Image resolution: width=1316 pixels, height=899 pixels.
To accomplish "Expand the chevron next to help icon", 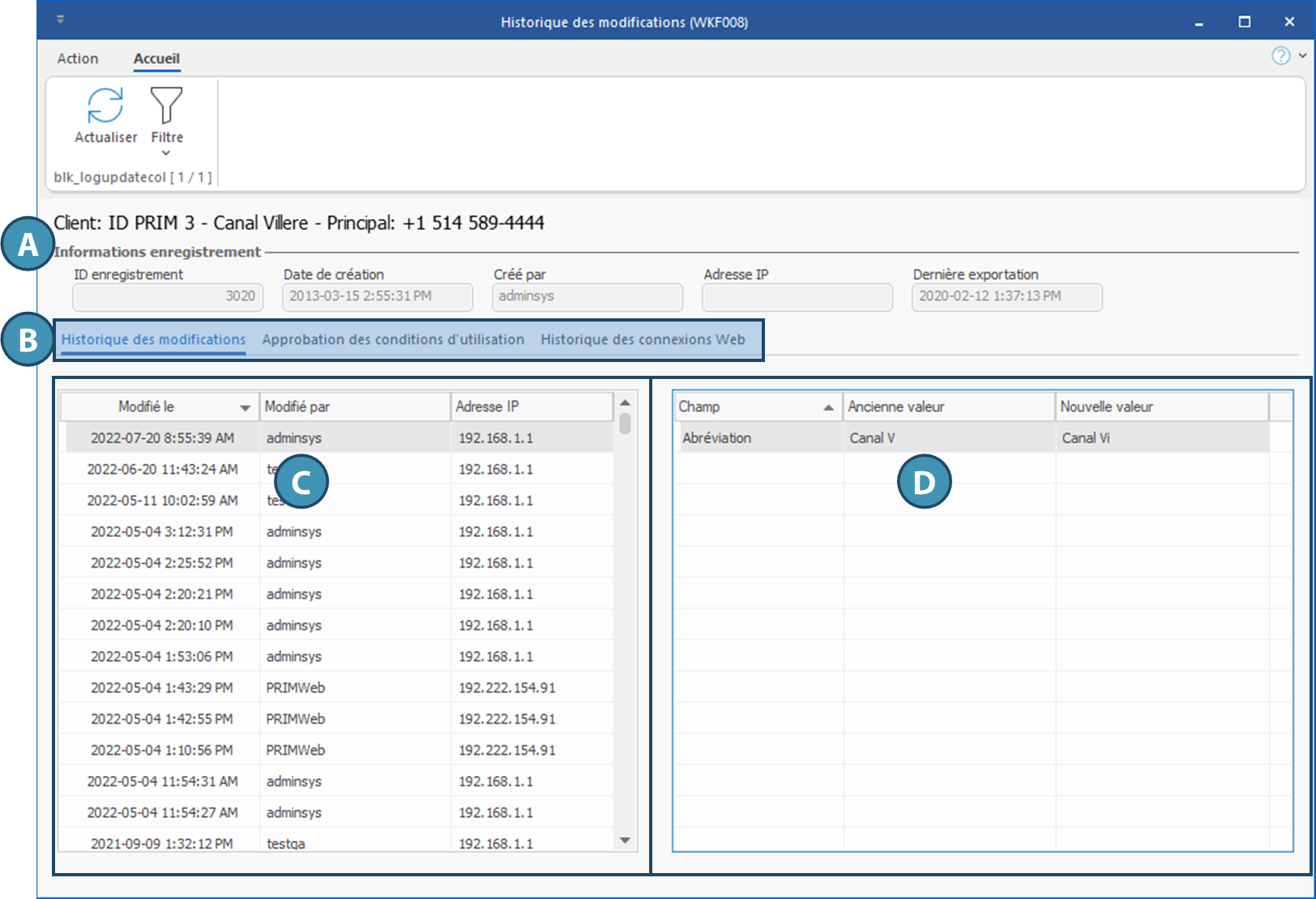I will coord(1302,56).
